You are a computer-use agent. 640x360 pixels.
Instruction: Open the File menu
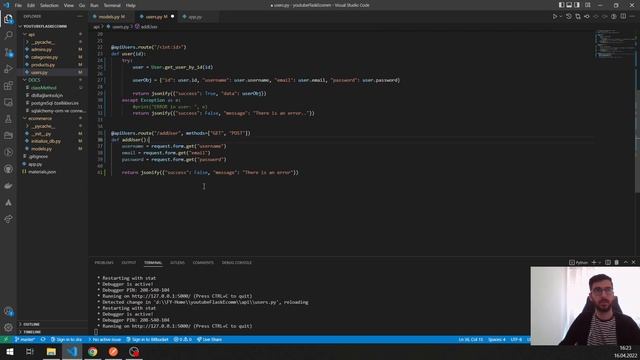(x=18, y=5)
